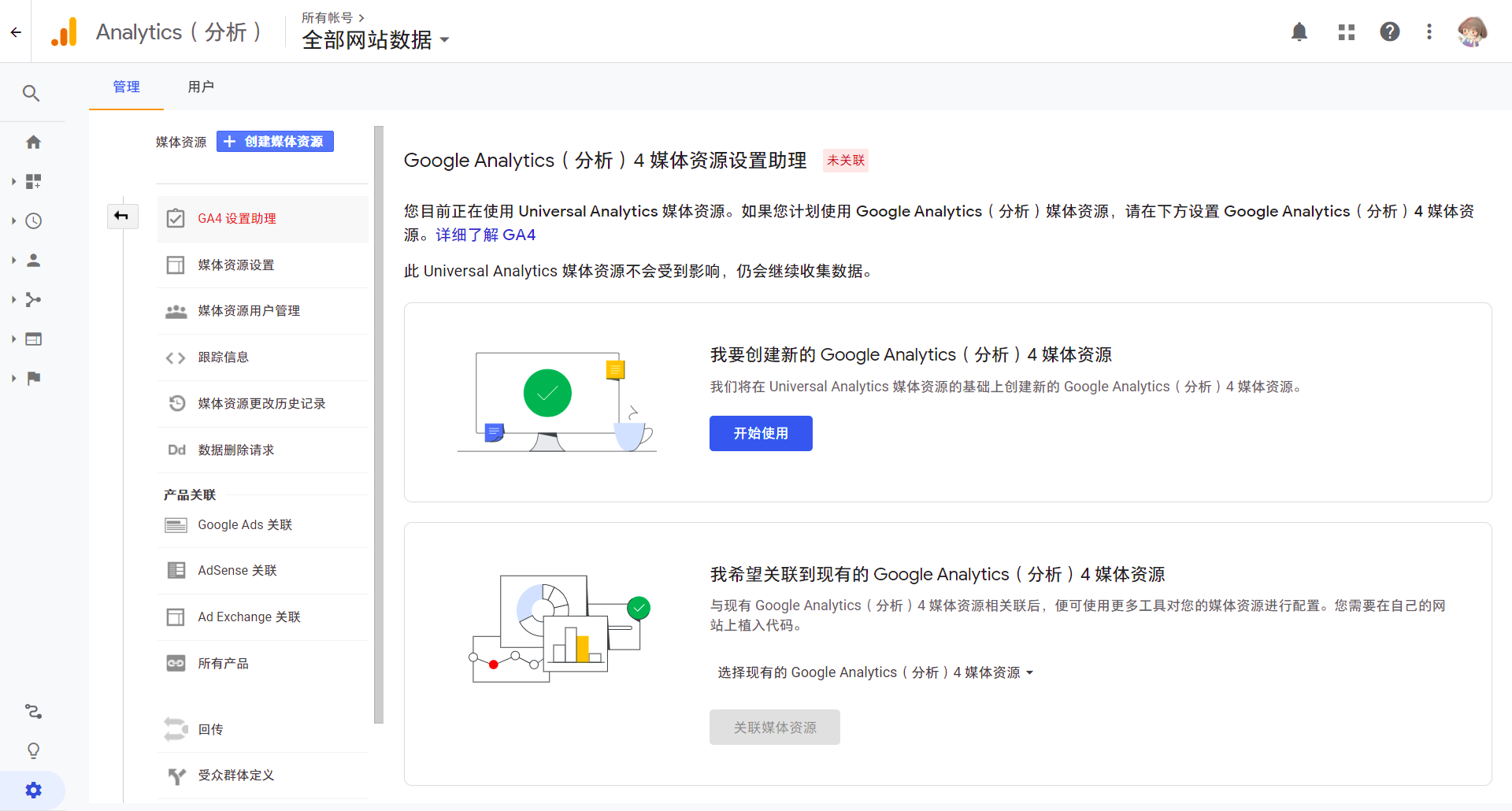1512x811 pixels.
Task: Open 选择现有的 Google Analytics 4 媒体资源 dropdown
Action: (875, 672)
